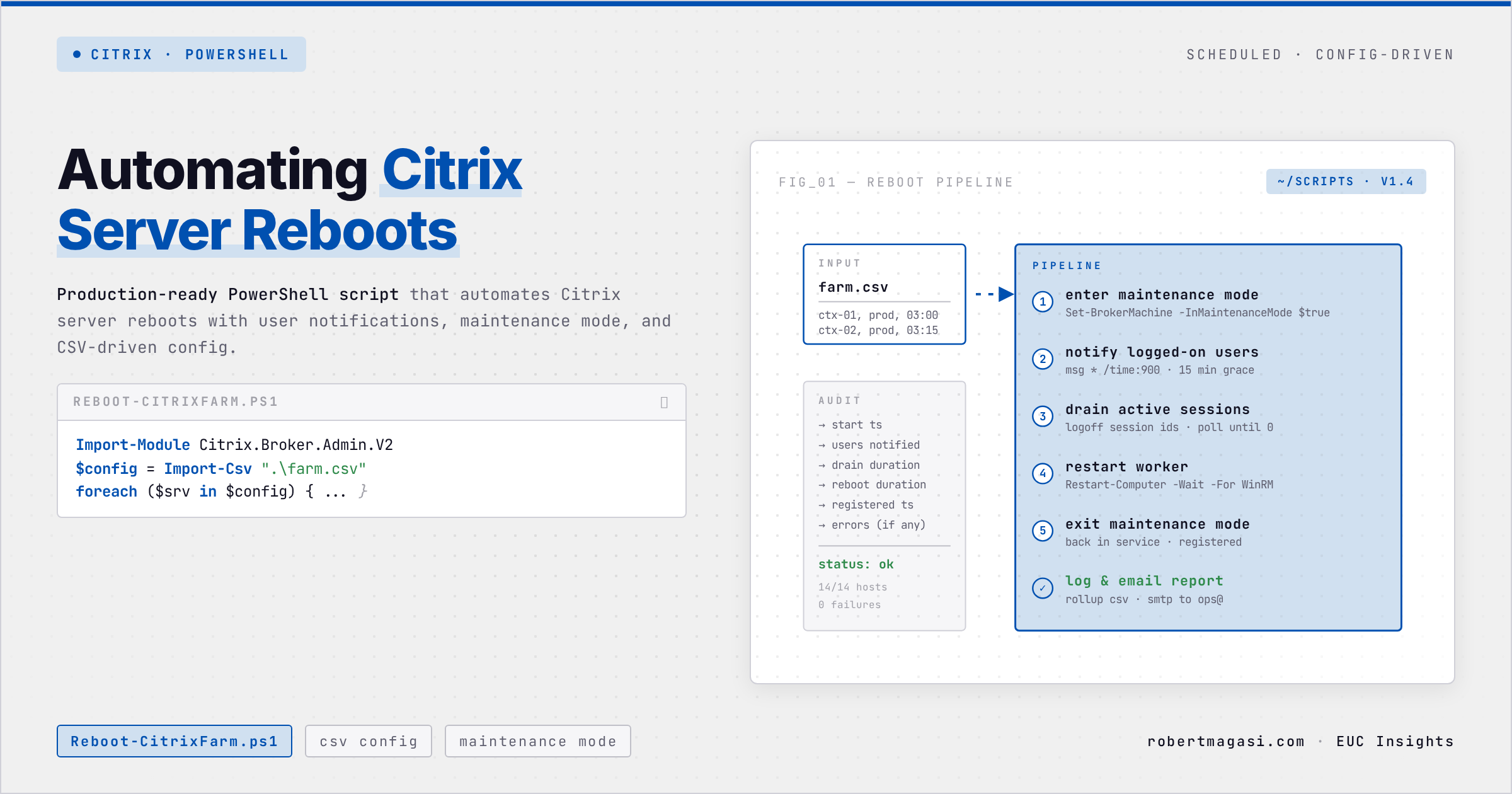Click the arrow connecting farm.csv to the pipeline
This screenshot has width=1512, height=794.
(990, 294)
